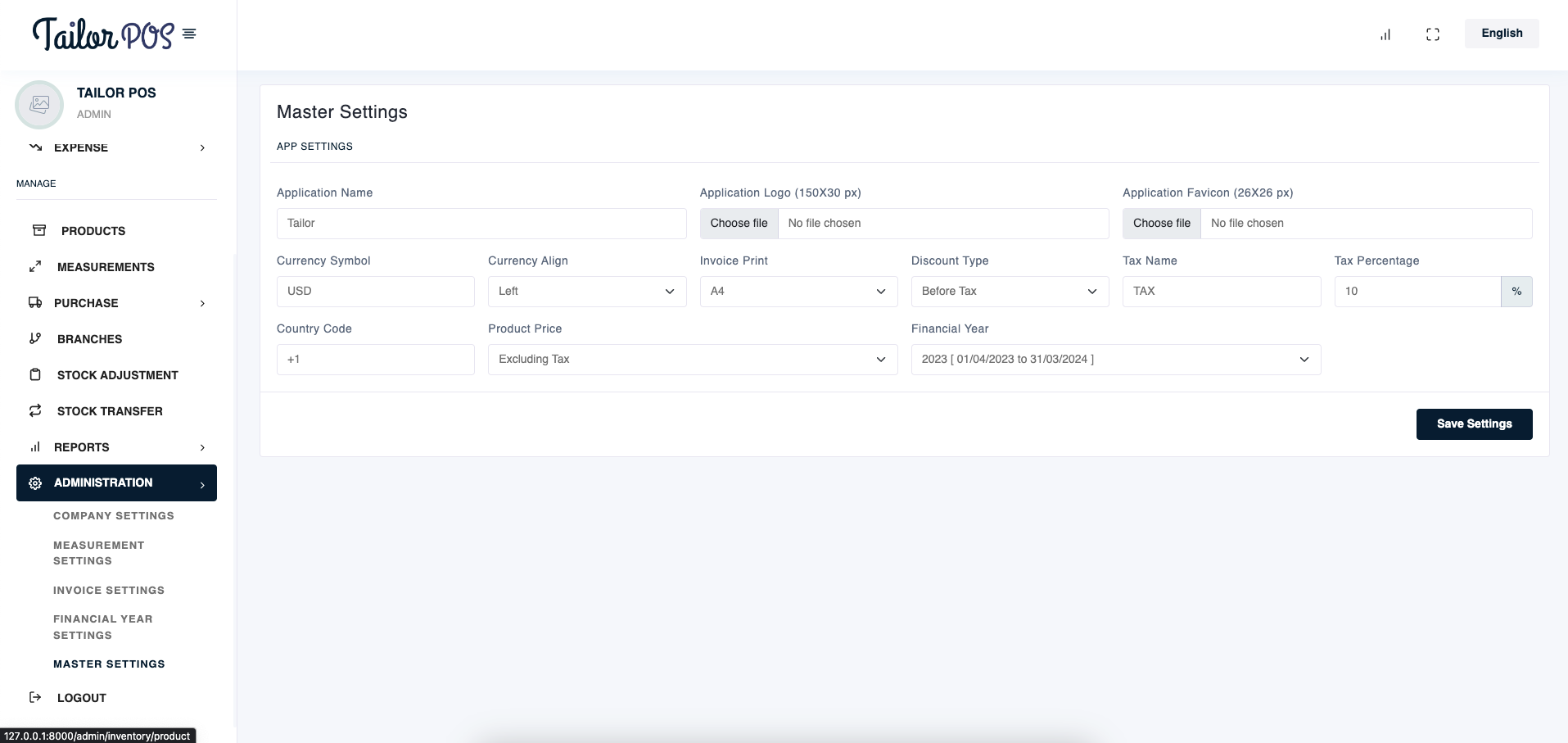
Task: Switch language using English button
Action: click(1501, 34)
